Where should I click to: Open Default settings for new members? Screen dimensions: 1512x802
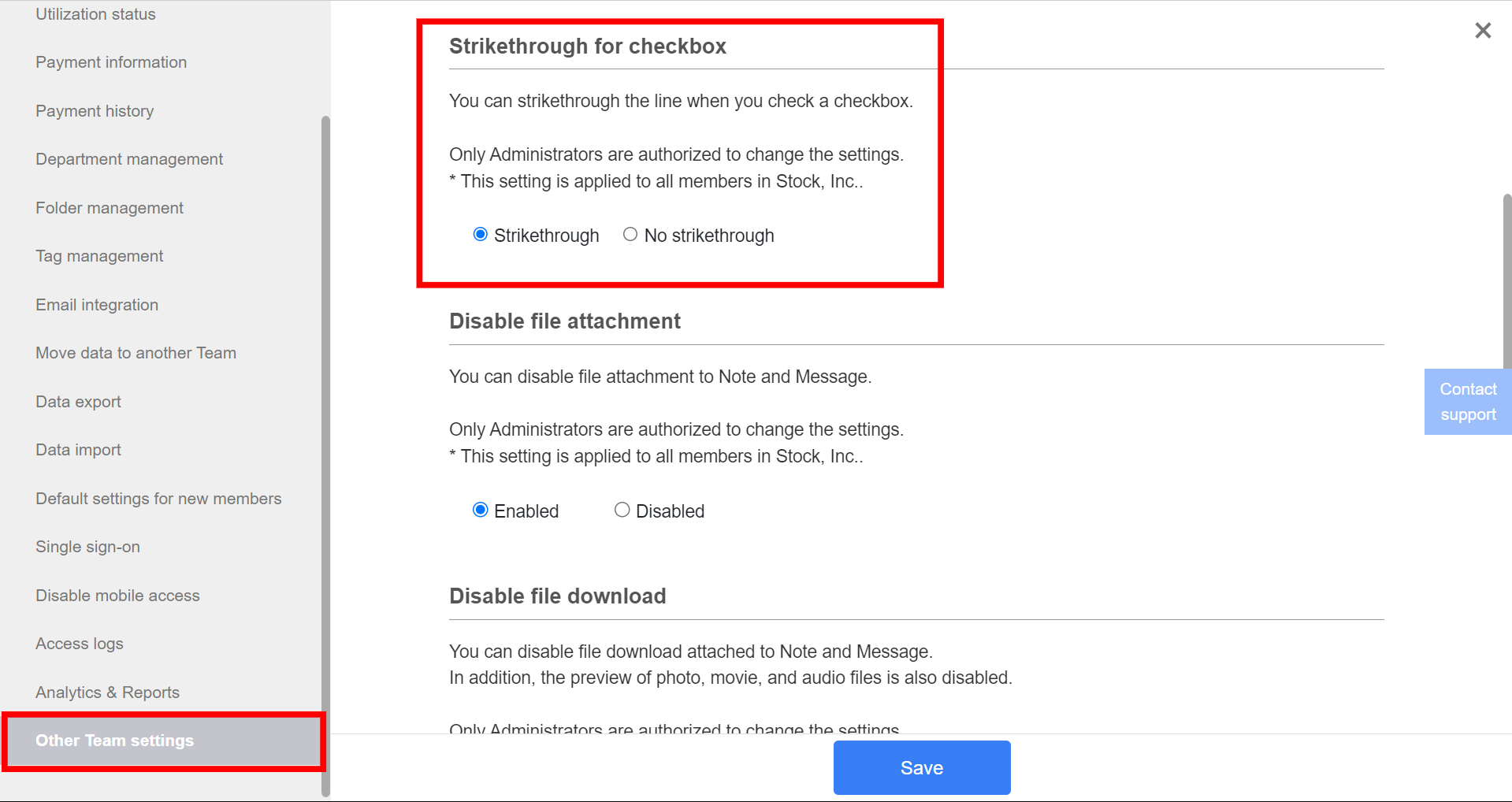tap(158, 498)
